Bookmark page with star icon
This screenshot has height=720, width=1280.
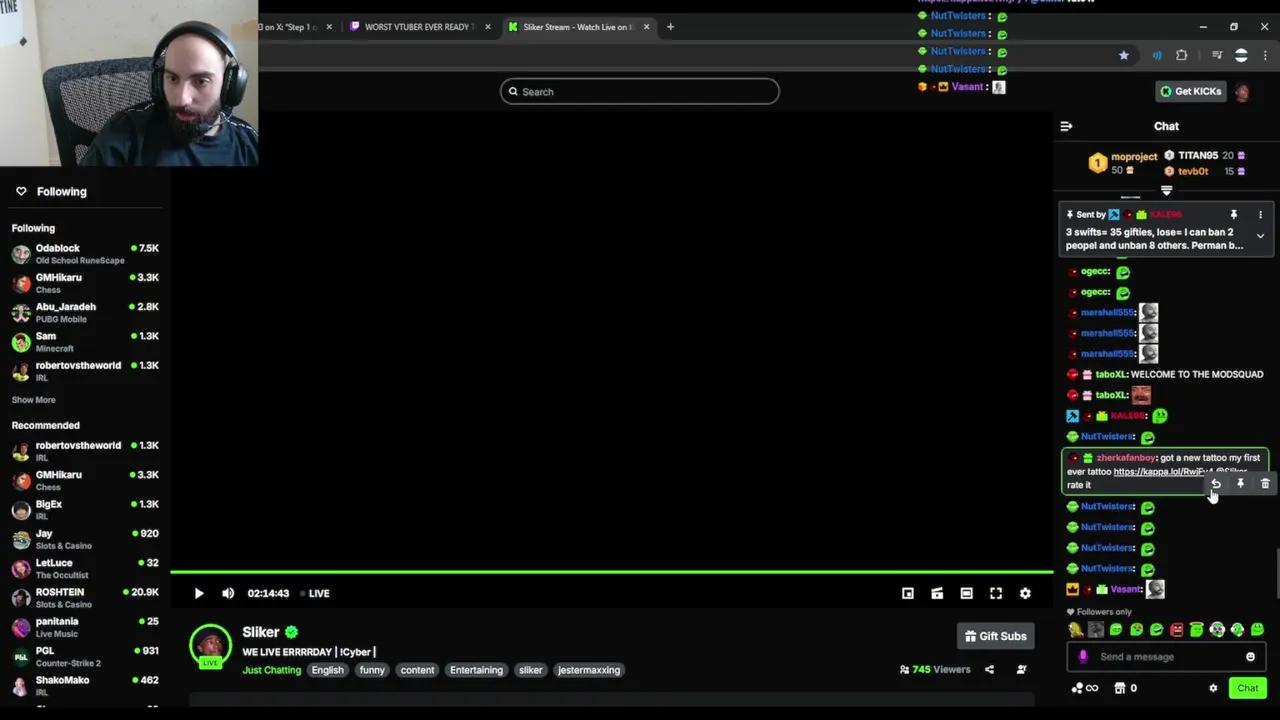1124,56
